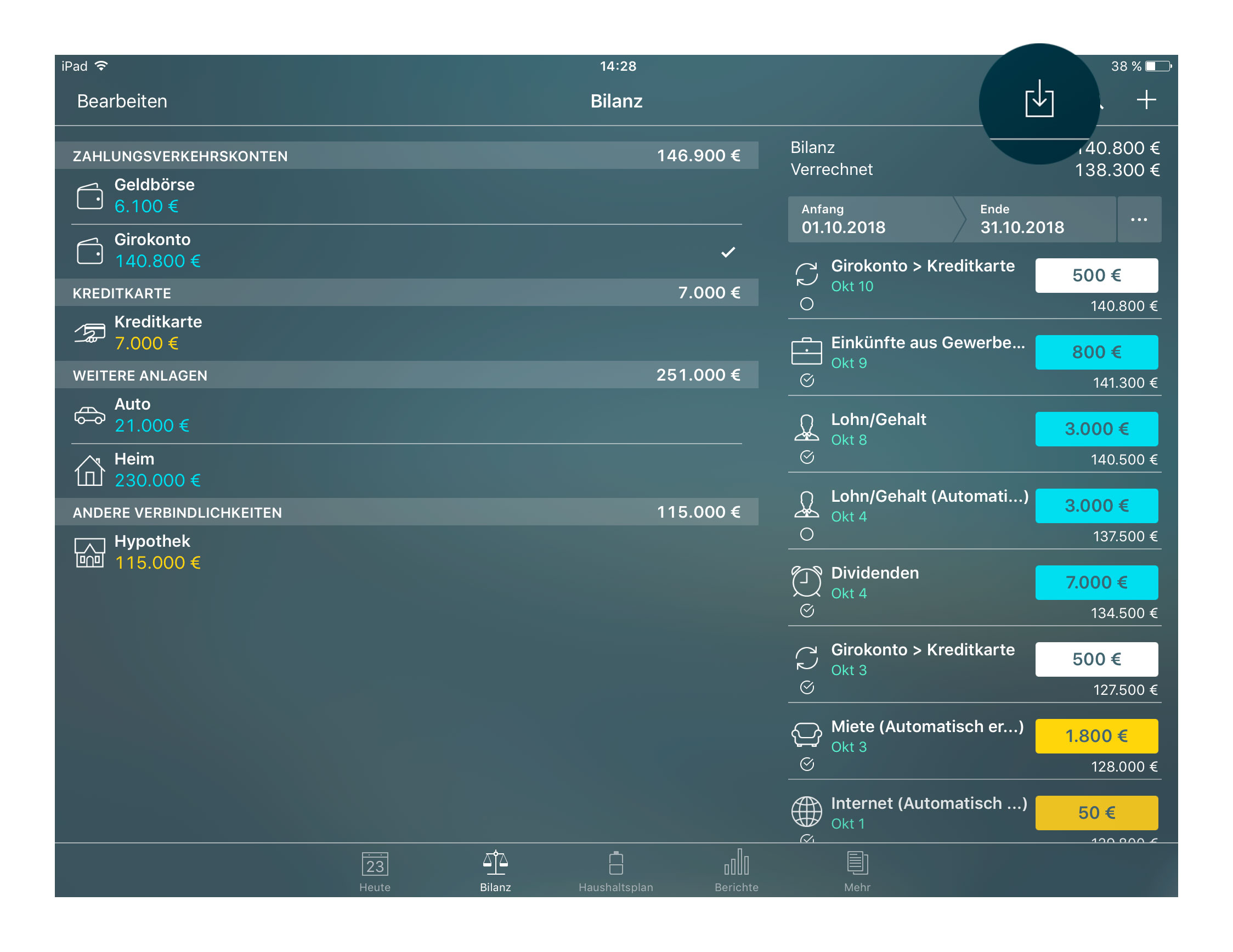Tap the battery status indicator
This screenshot has width=1233, height=952.
click(1158, 66)
